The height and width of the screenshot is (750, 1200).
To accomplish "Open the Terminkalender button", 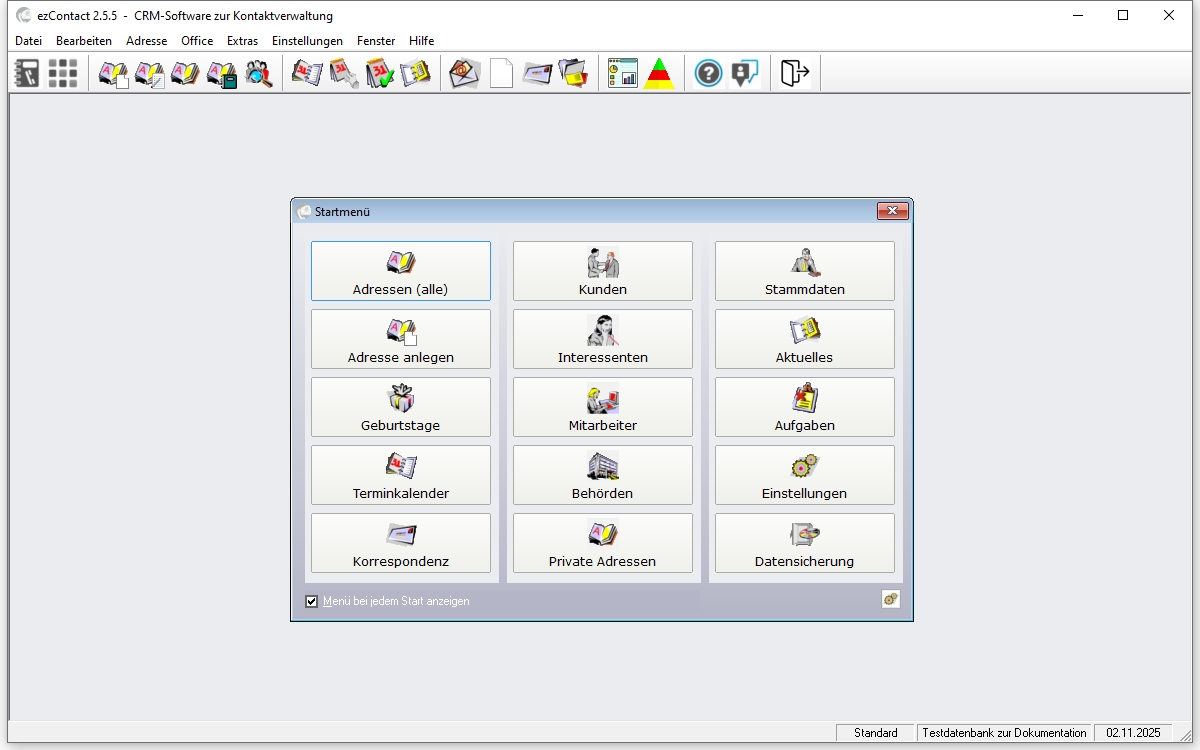I will coord(401,475).
